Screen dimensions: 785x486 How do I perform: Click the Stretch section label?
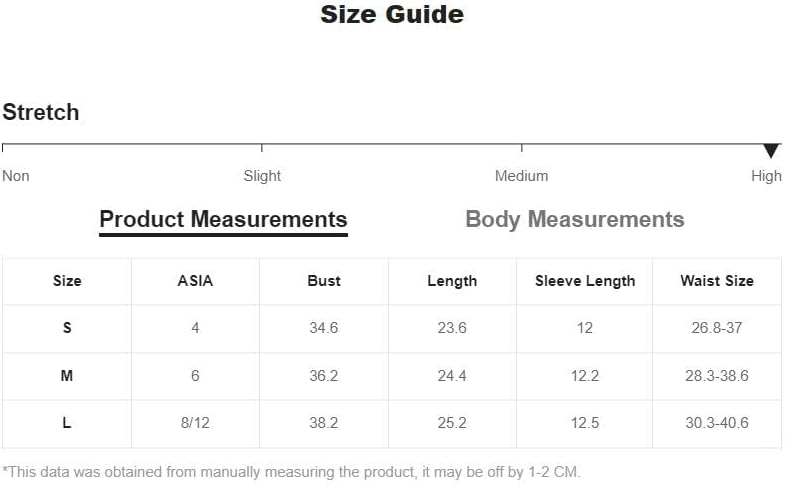41,112
